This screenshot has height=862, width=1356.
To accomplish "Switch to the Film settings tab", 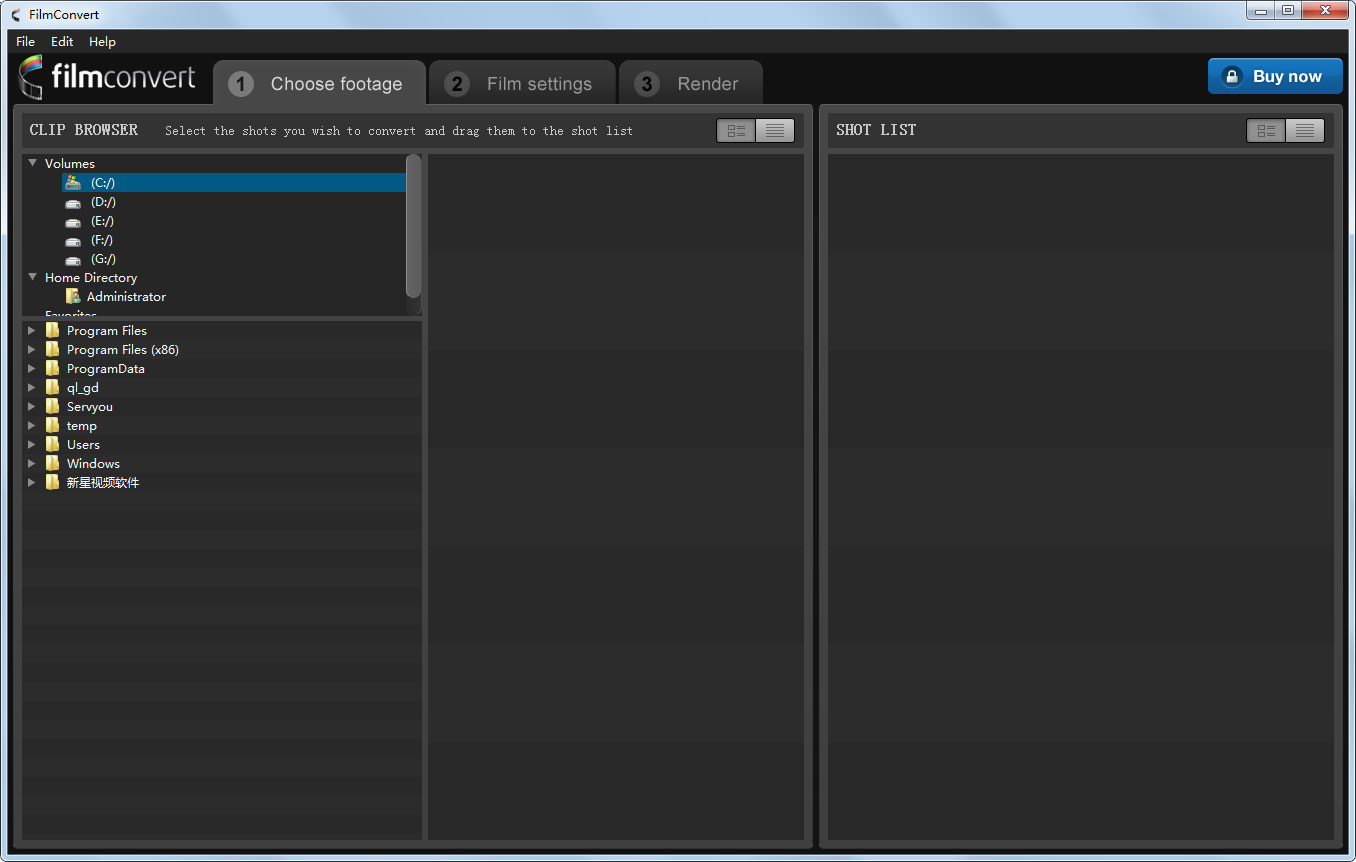I will click(522, 83).
